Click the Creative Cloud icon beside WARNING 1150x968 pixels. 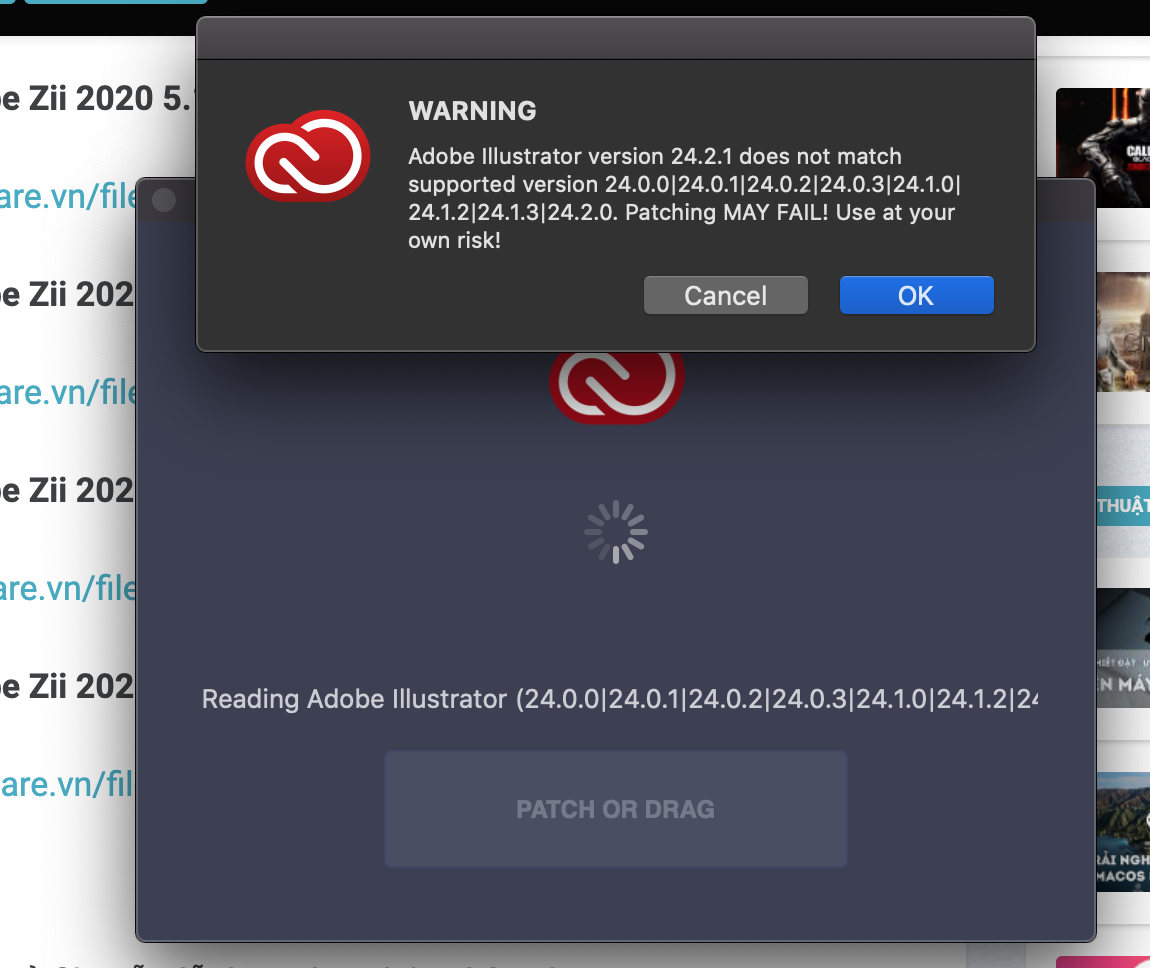[308, 155]
